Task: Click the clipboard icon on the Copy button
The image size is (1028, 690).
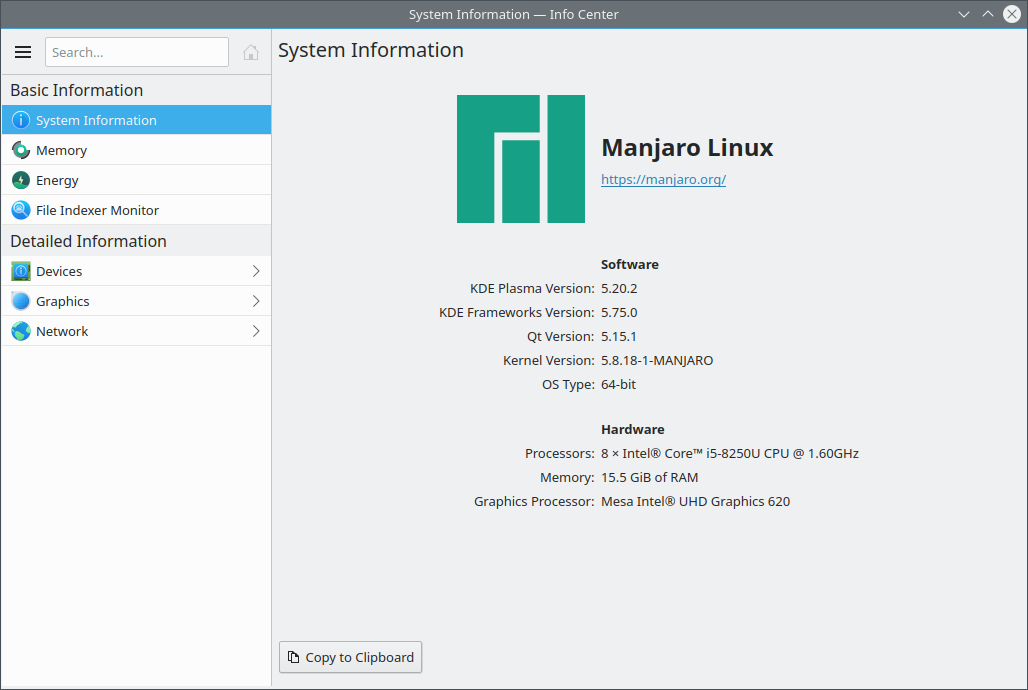Action: [x=294, y=657]
